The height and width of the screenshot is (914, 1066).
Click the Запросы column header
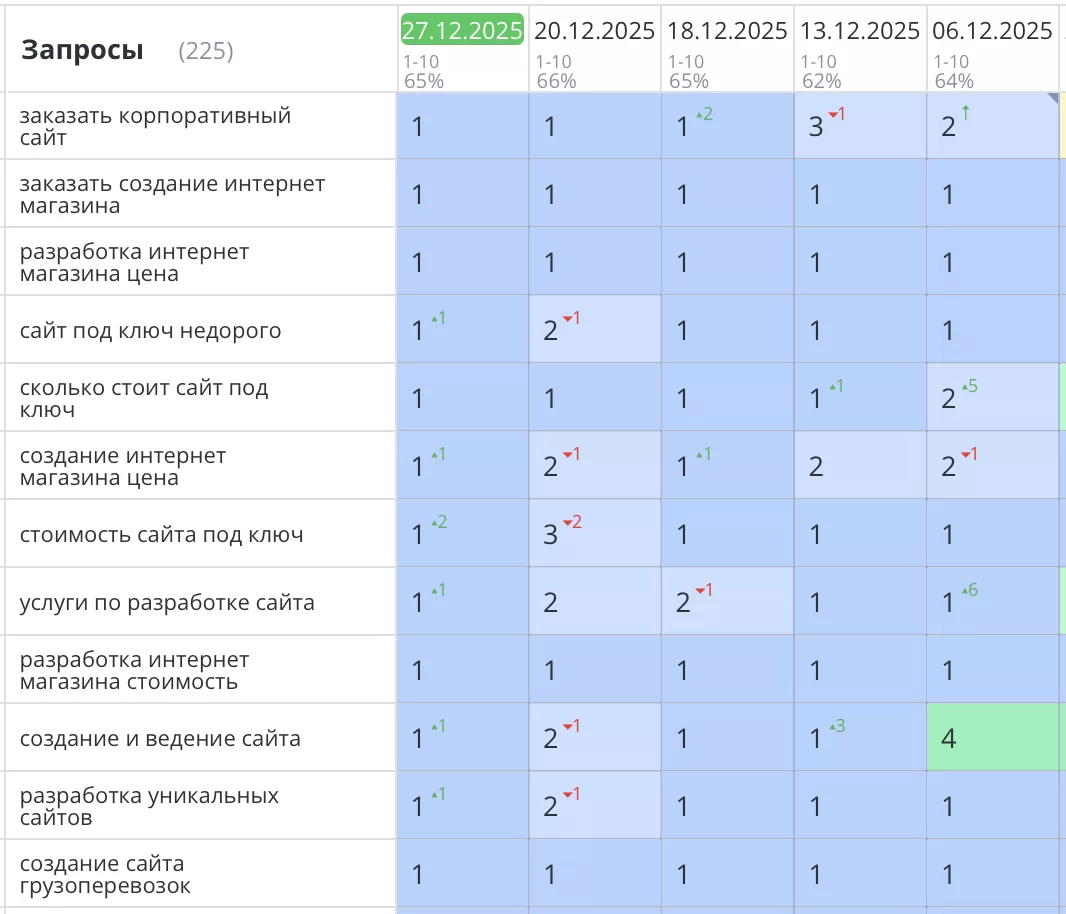click(x=82, y=50)
